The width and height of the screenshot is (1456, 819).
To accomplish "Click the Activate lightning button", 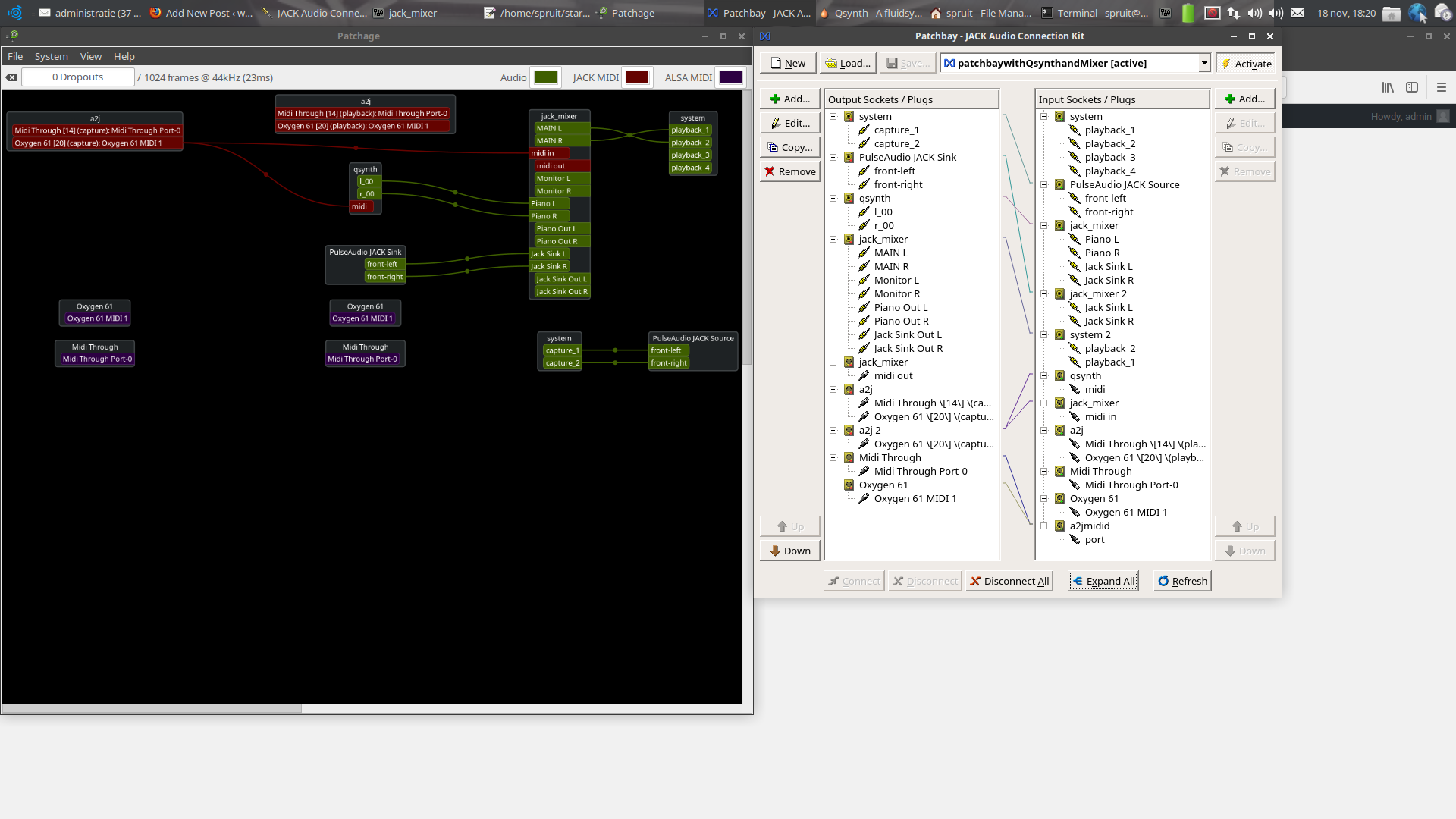I will pos(1246,64).
